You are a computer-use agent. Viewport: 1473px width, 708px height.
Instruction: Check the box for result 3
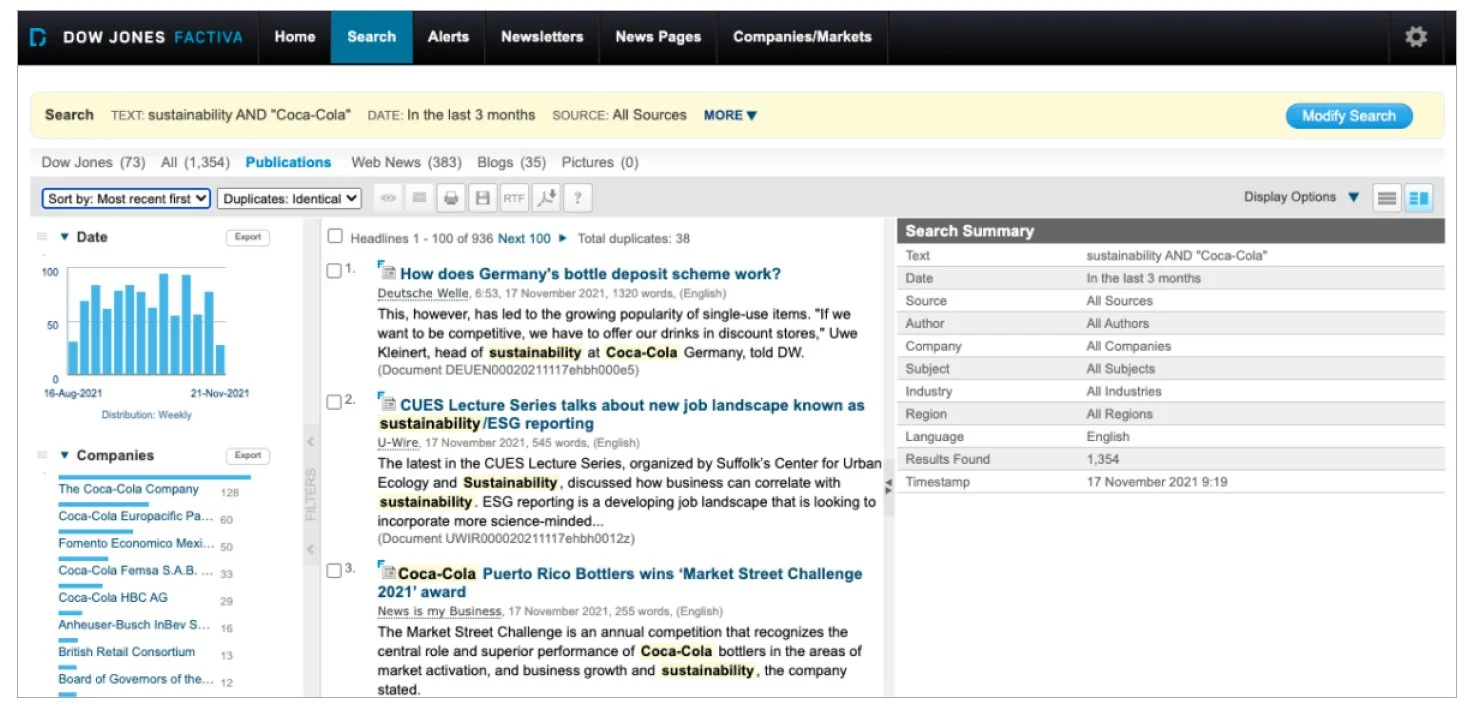(334, 571)
